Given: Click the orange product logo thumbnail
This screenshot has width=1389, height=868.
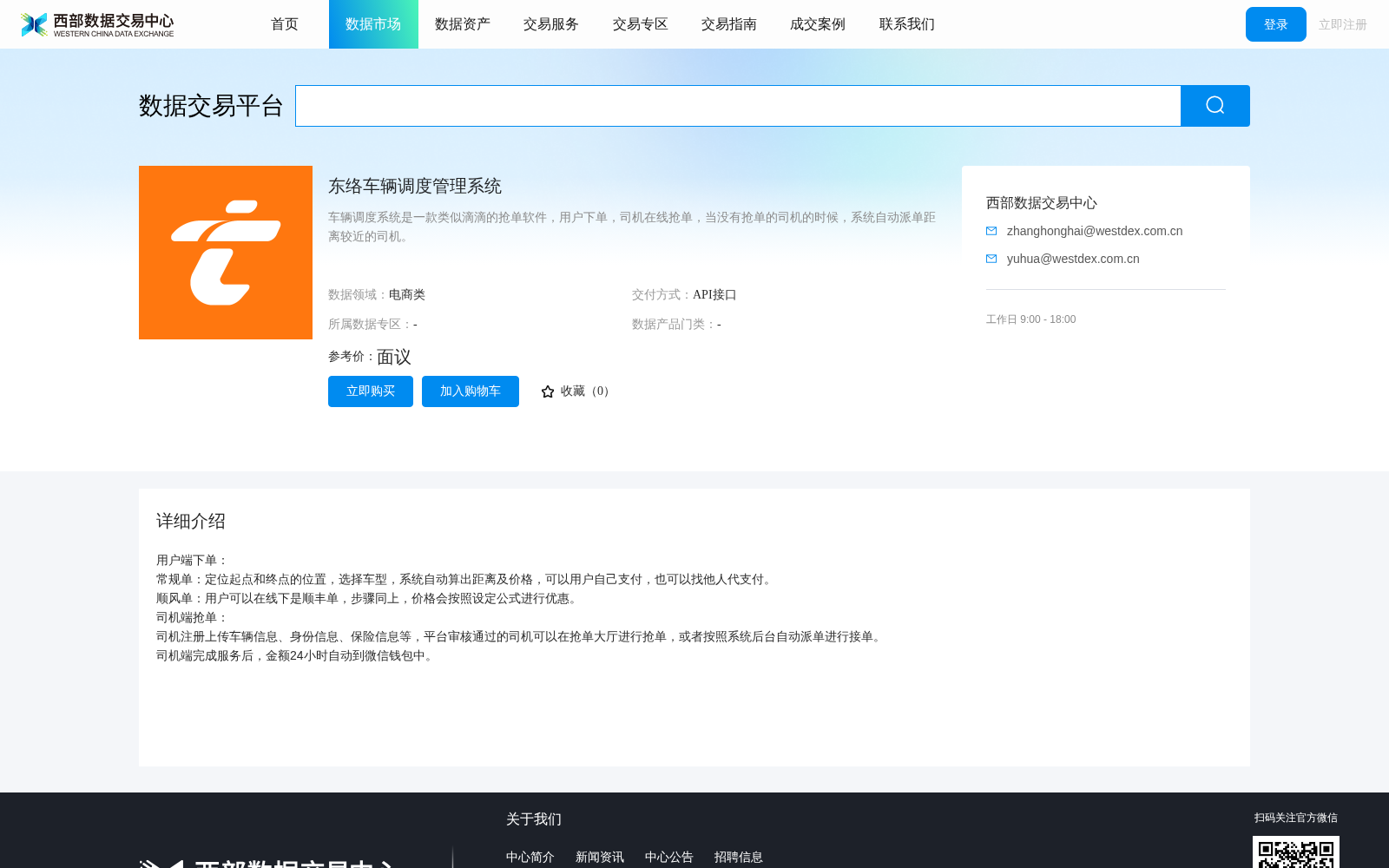Looking at the screenshot, I should [x=226, y=253].
